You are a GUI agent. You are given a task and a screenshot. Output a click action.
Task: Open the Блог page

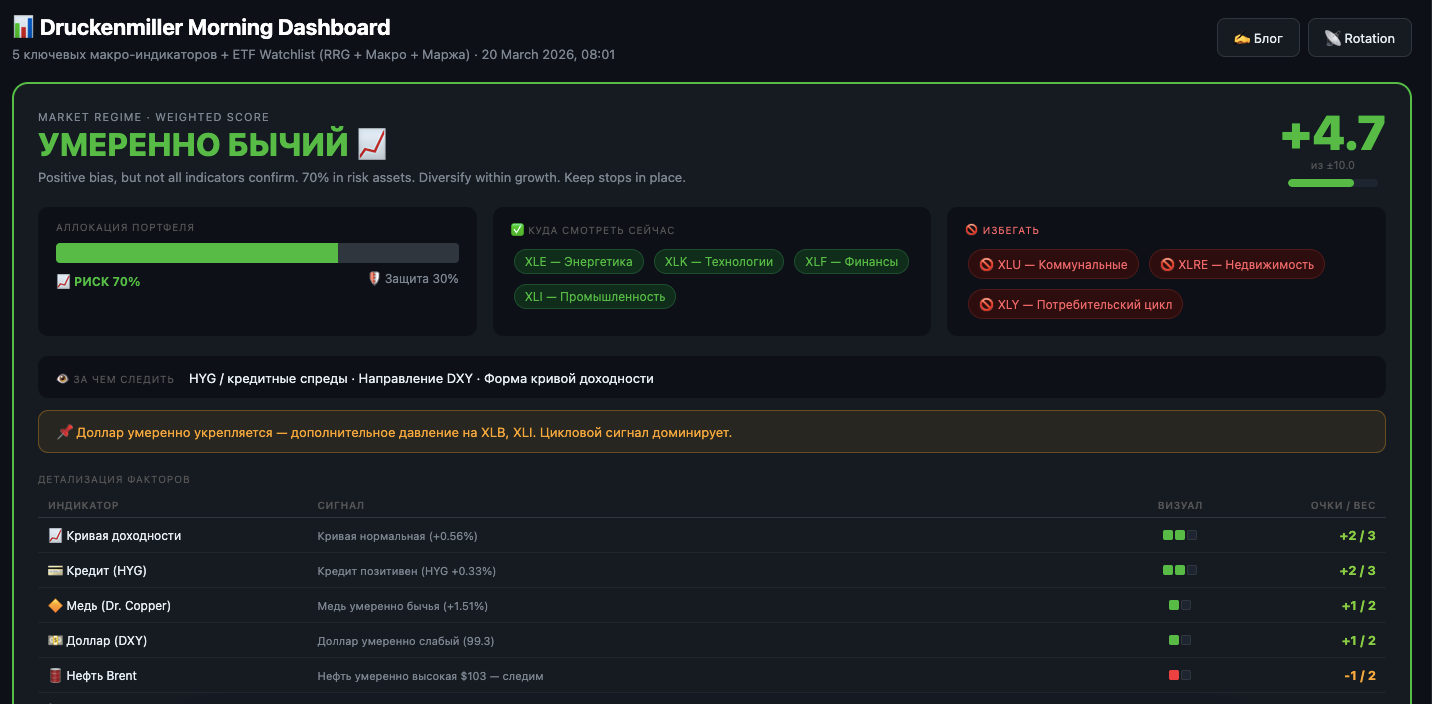1258,38
